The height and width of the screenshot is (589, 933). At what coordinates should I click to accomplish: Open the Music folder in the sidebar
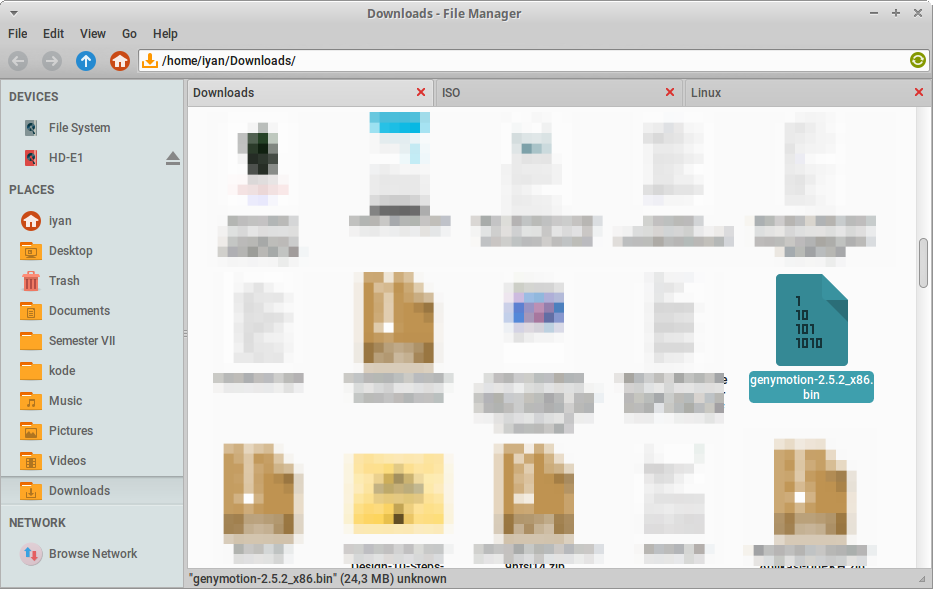point(67,400)
